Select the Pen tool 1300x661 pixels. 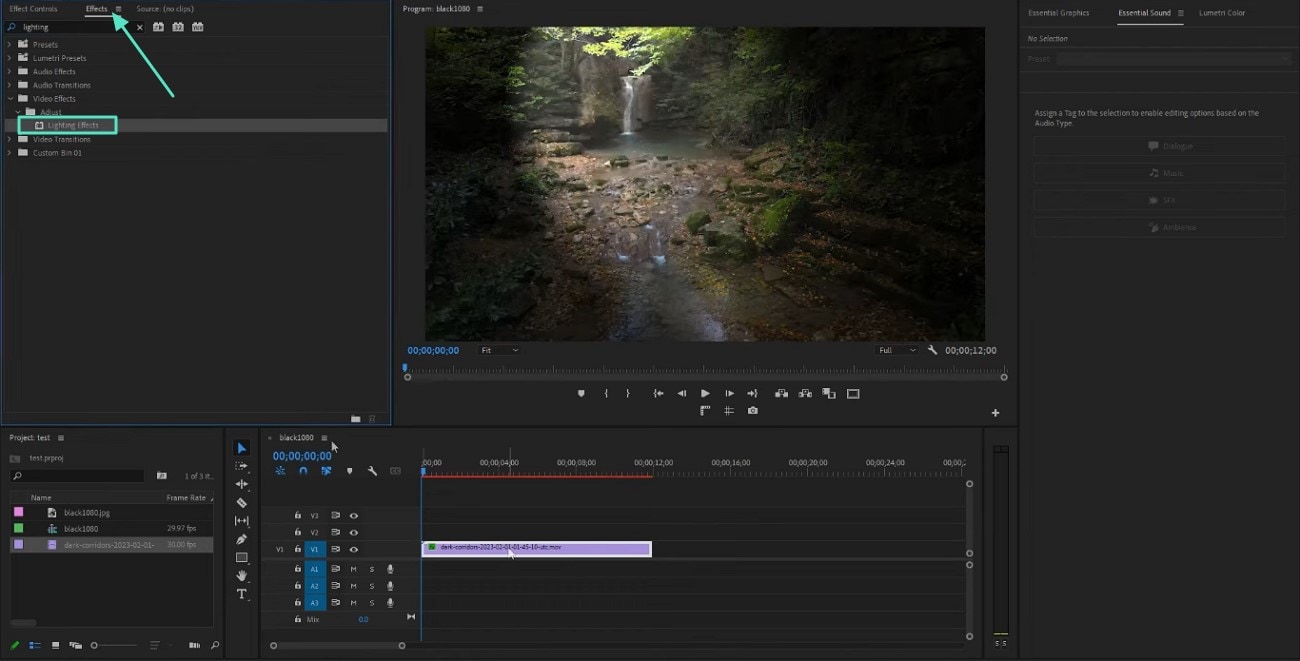click(x=241, y=539)
